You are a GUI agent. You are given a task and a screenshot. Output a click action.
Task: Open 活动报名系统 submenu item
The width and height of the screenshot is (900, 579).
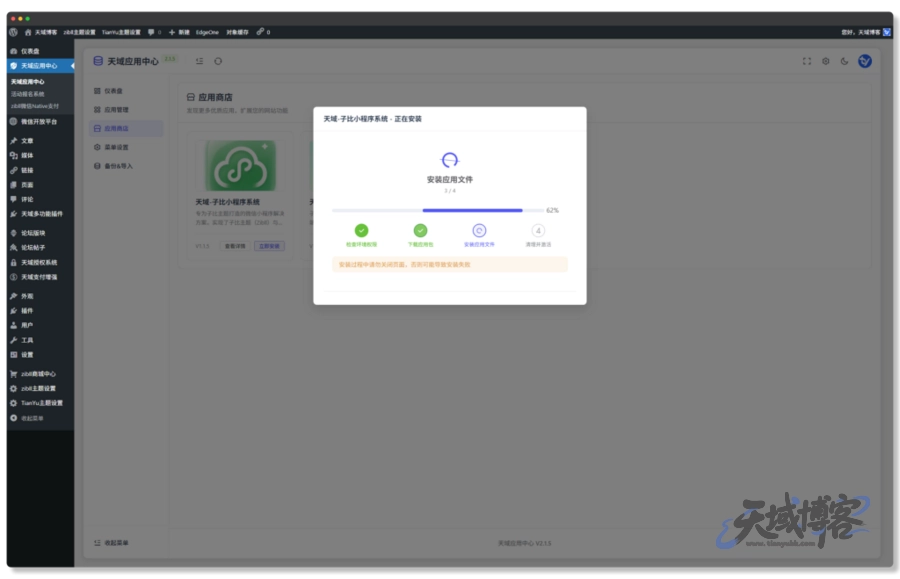pyautogui.click(x=28, y=94)
